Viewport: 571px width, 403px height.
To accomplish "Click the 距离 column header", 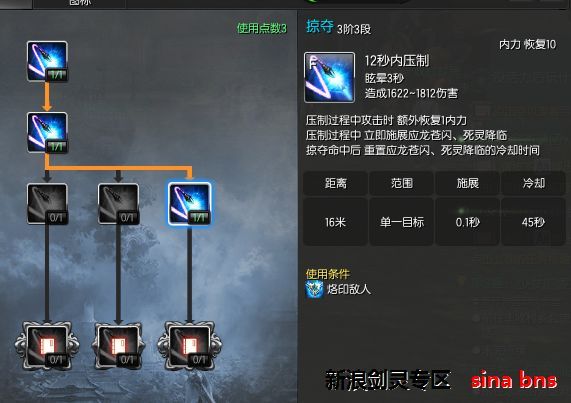I will tap(335, 183).
